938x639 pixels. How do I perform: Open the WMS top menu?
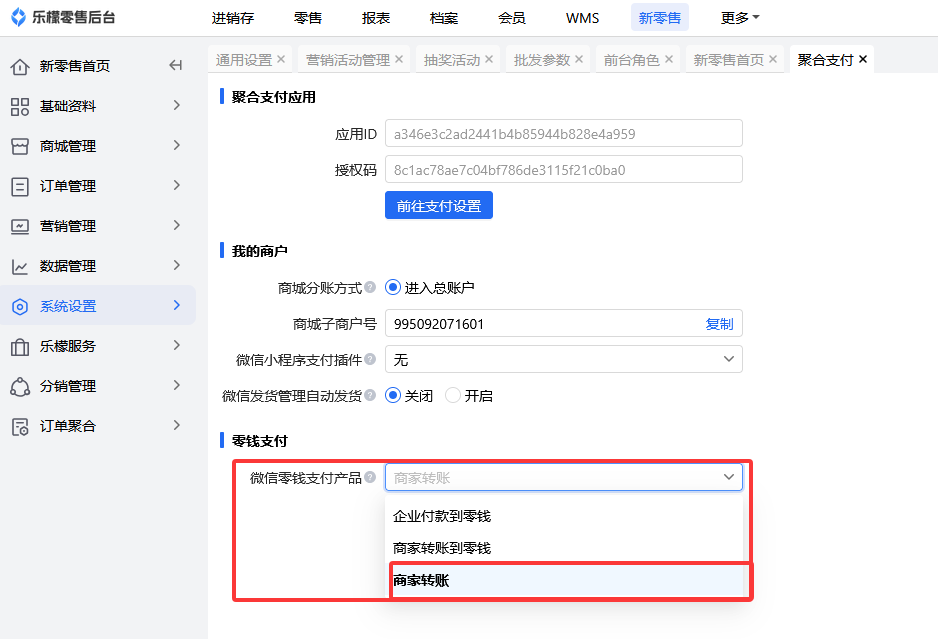[x=583, y=18]
